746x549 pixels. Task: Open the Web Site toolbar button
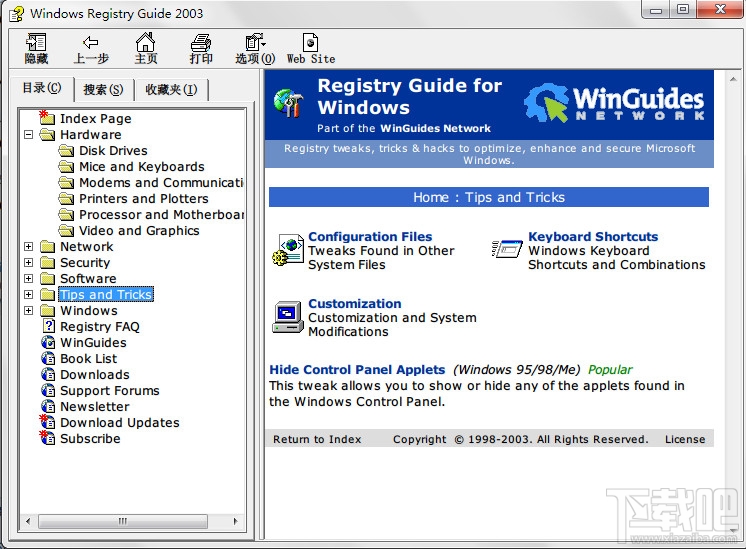311,49
